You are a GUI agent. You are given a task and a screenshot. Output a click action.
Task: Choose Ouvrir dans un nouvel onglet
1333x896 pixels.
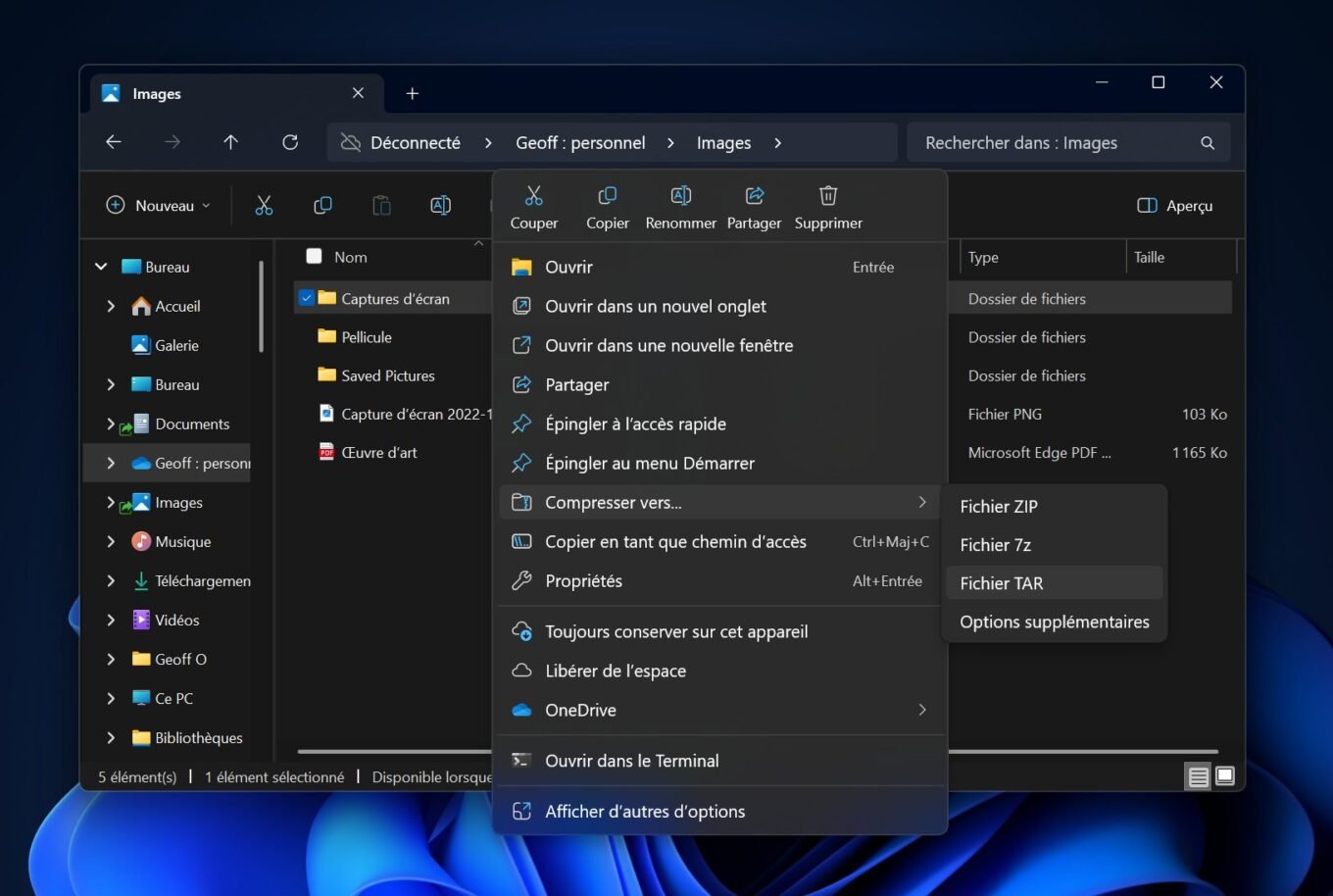(x=719, y=306)
